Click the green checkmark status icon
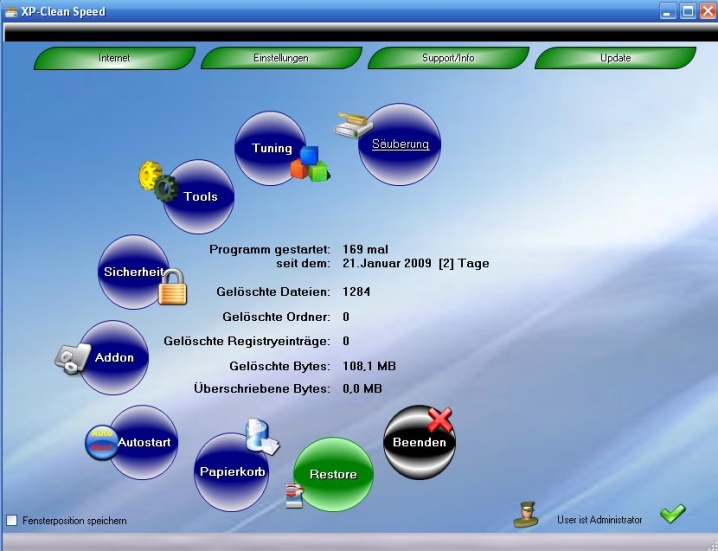The image size is (718, 551). click(672, 514)
